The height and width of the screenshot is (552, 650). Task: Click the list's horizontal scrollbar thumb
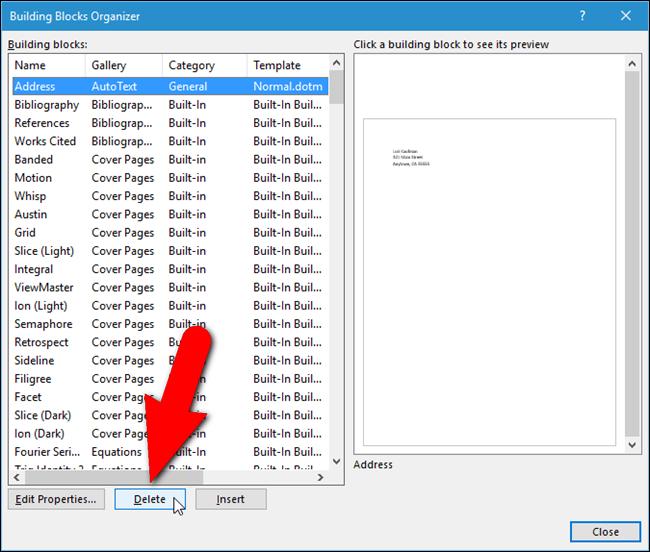[x=114, y=477]
